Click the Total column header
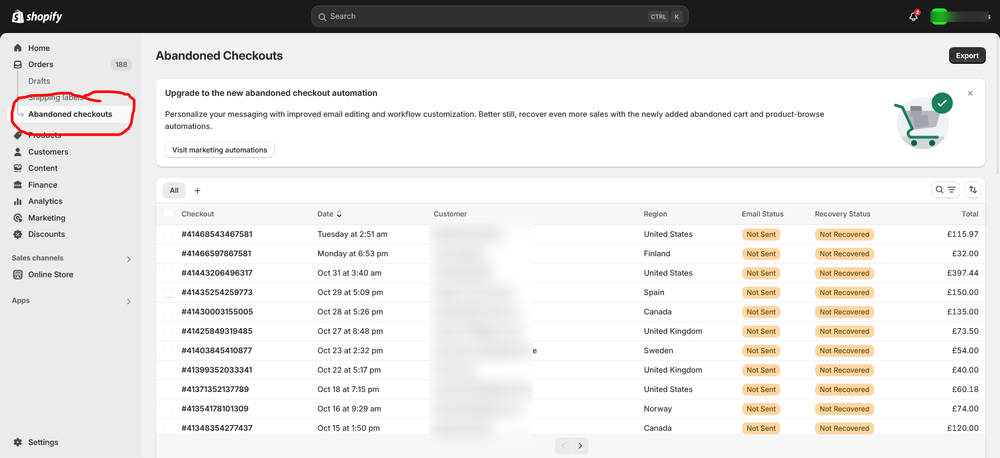1000x458 pixels. 970,214
